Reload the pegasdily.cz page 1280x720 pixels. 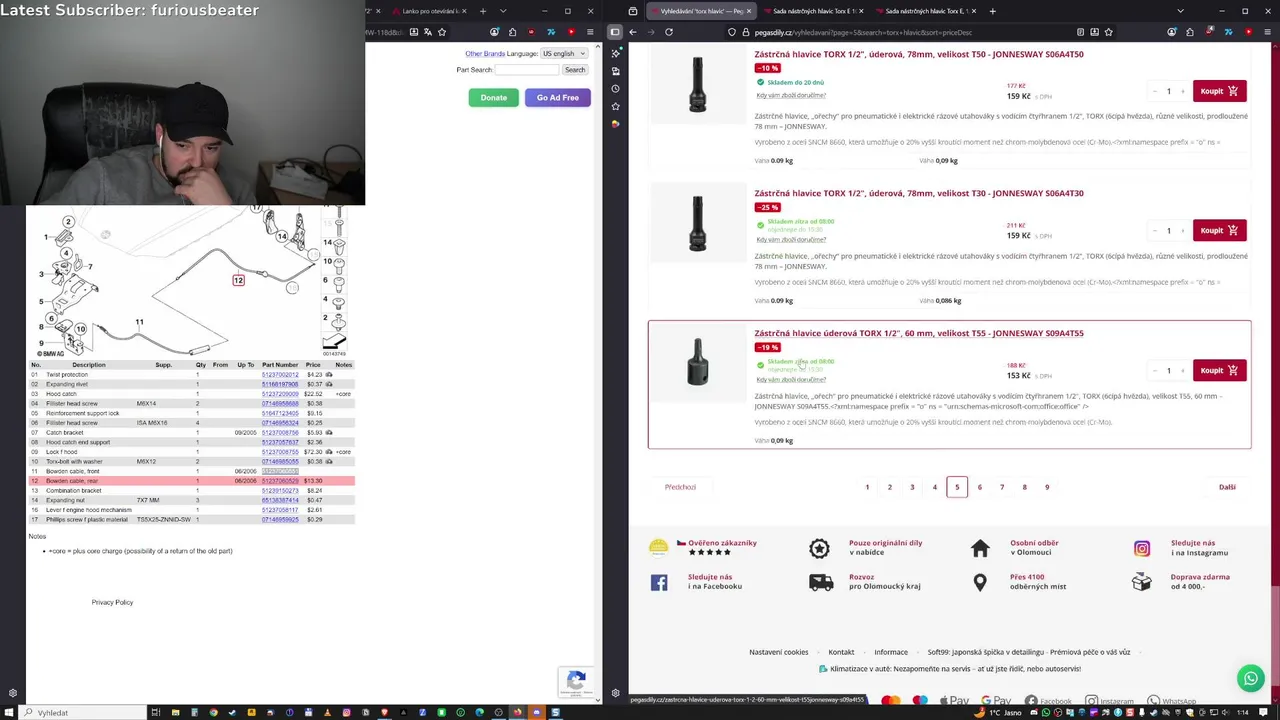pos(669,32)
